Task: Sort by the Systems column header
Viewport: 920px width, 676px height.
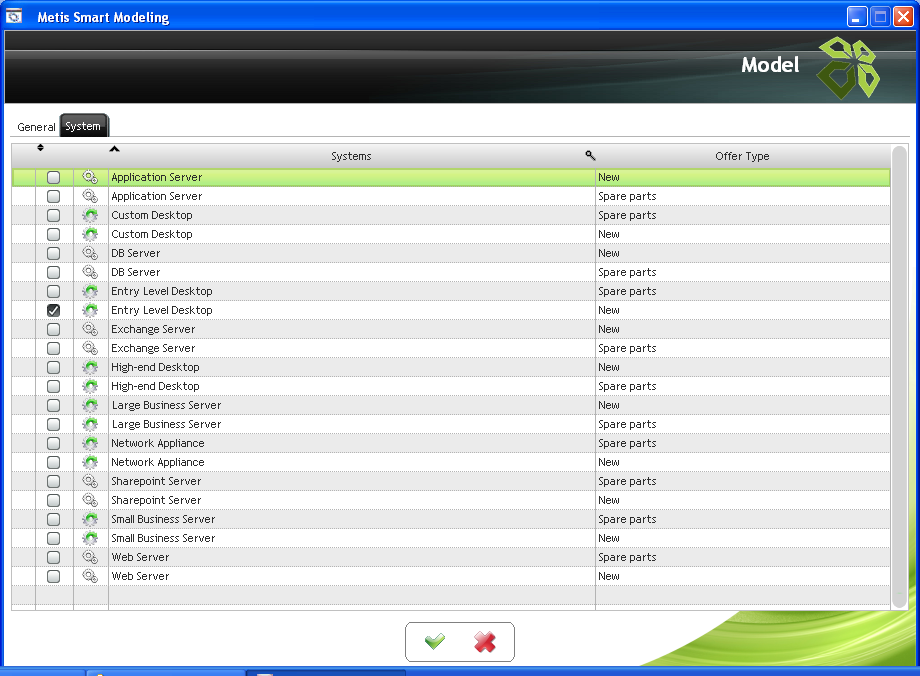Action: 351,156
